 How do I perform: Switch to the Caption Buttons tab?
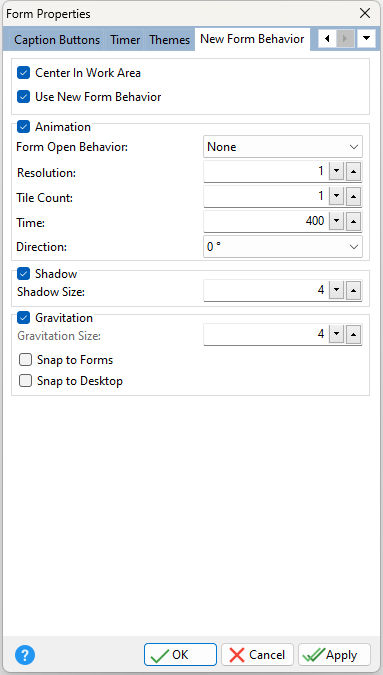[x=57, y=40]
